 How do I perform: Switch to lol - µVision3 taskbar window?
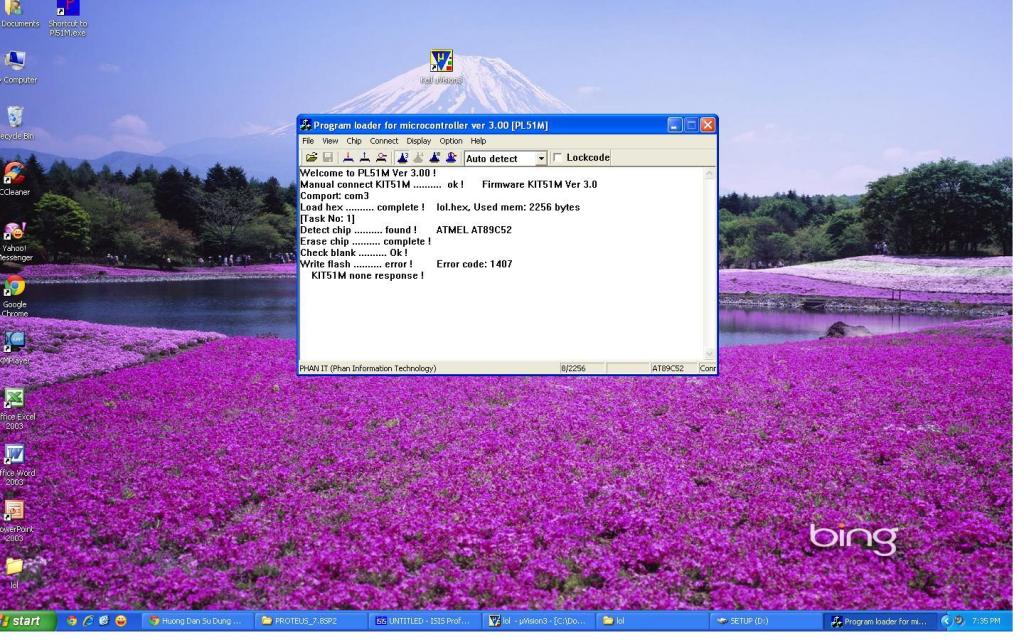click(537, 621)
